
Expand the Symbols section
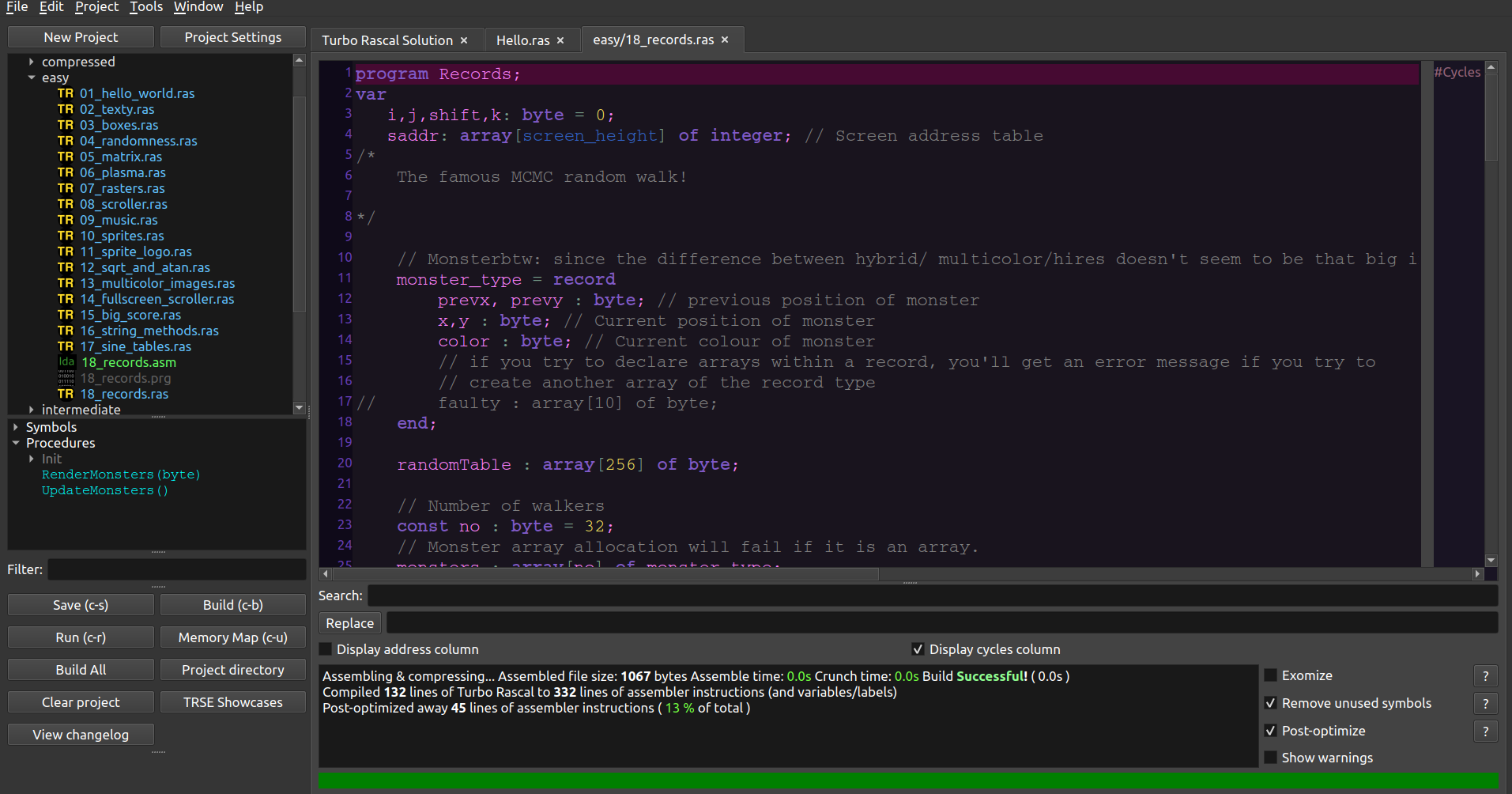(x=17, y=426)
